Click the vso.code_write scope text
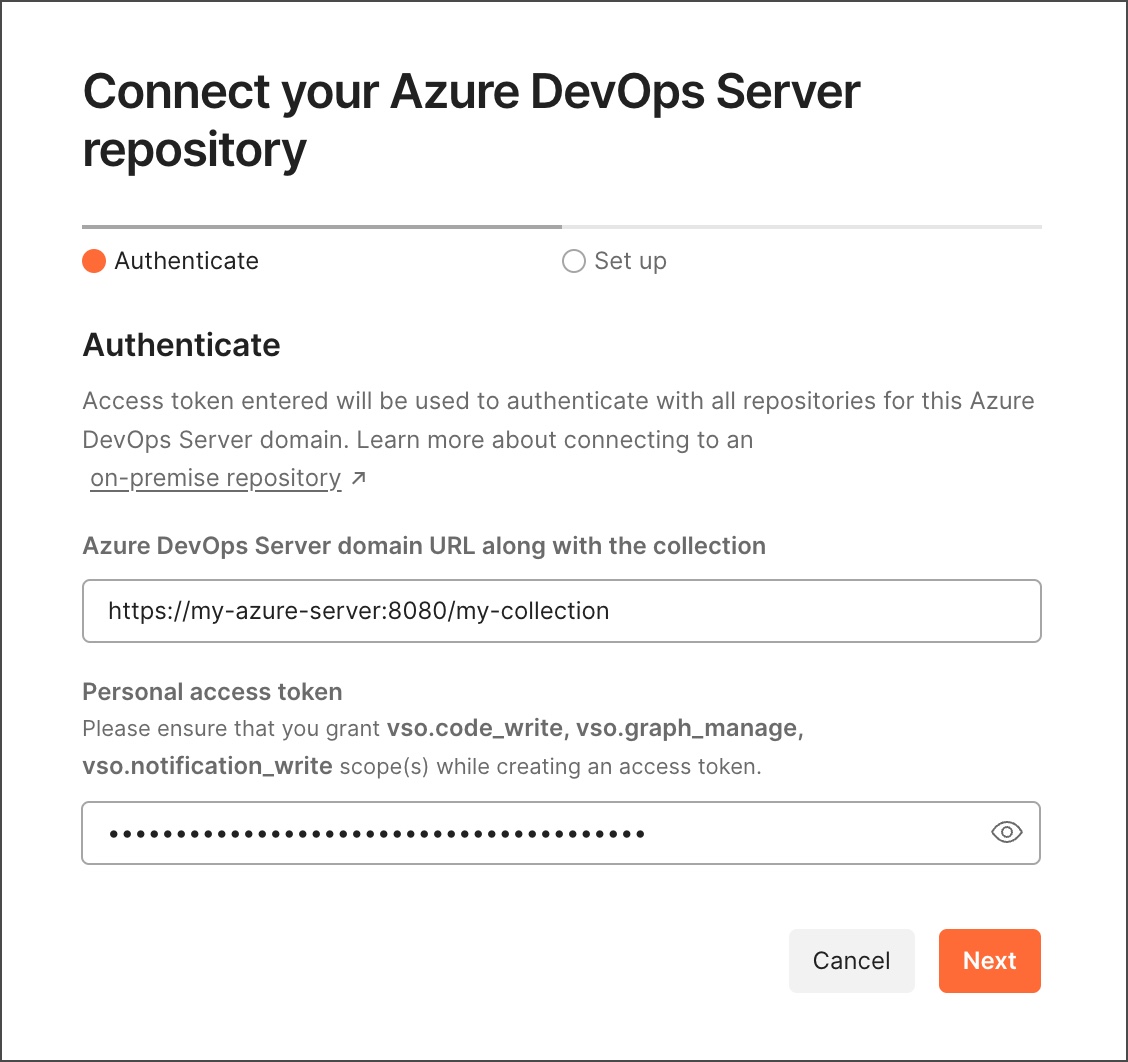This screenshot has width=1128, height=1062. pos(474,729)
